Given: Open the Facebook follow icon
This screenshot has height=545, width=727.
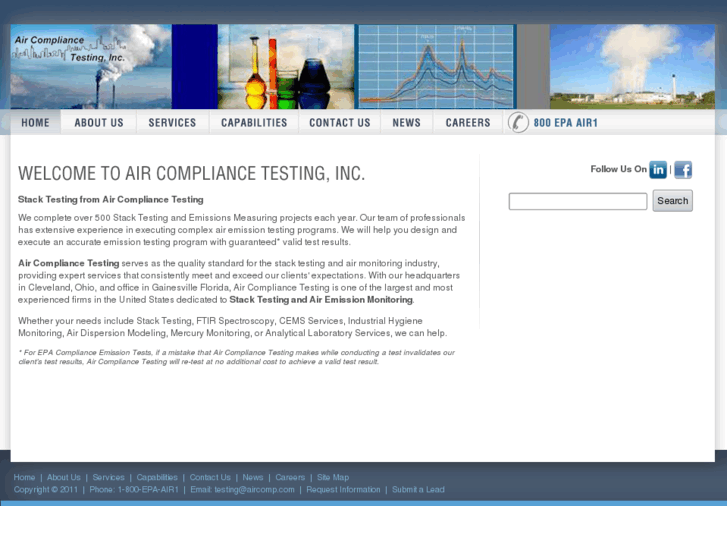Looking at the screenshot, I should click(683, 170).
